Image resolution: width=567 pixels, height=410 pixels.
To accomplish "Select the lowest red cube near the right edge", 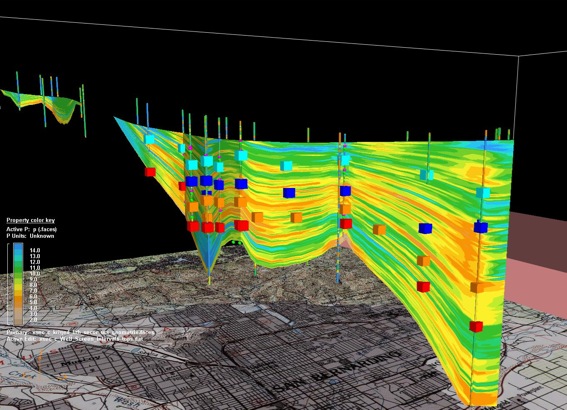I will [x=476, y=326].
